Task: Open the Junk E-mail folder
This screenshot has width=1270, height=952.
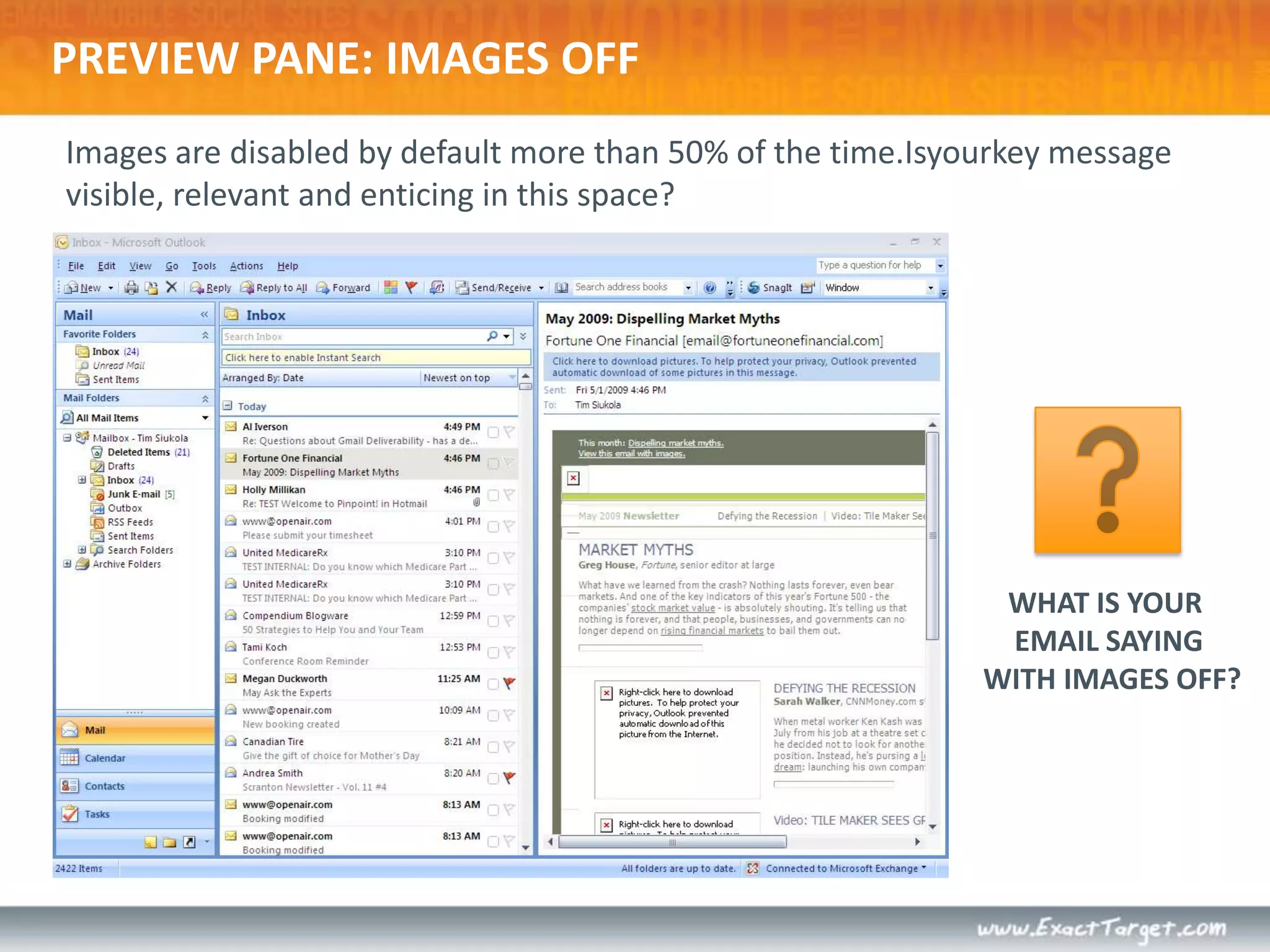Action: [133, 495]
